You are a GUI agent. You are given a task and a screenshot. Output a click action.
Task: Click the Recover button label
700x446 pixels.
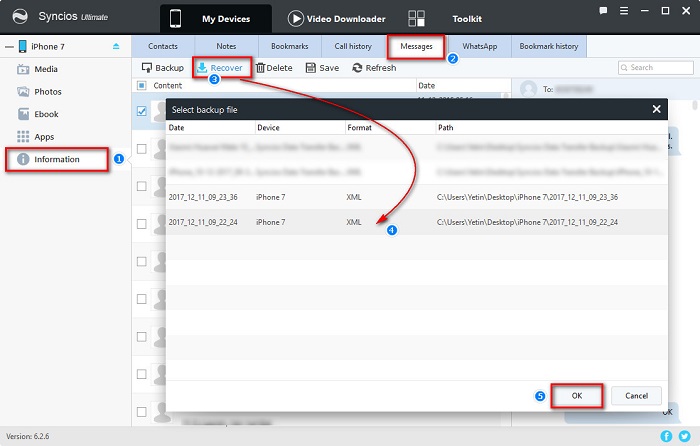click(x=226, y=68)
